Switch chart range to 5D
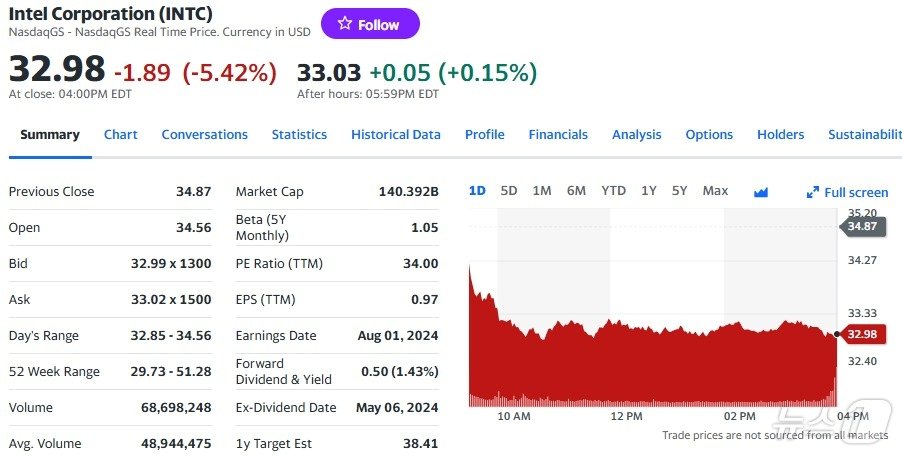 pos(509,191)
